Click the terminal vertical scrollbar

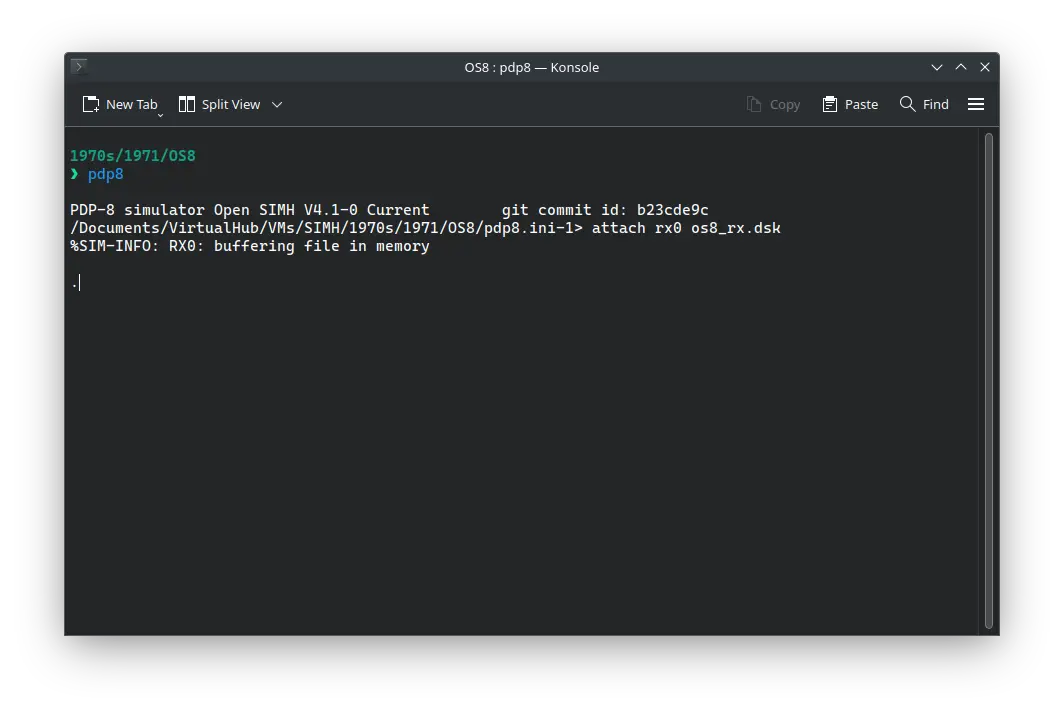tap(988, 380)
